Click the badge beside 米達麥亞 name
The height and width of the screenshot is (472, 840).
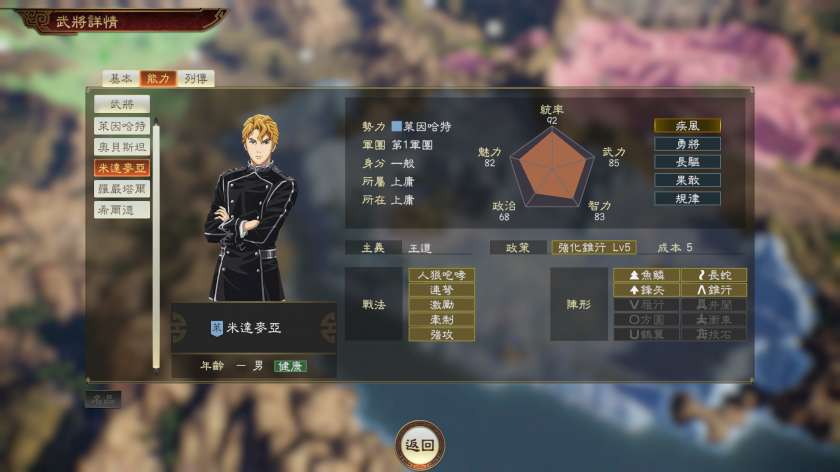coord(216,328)
